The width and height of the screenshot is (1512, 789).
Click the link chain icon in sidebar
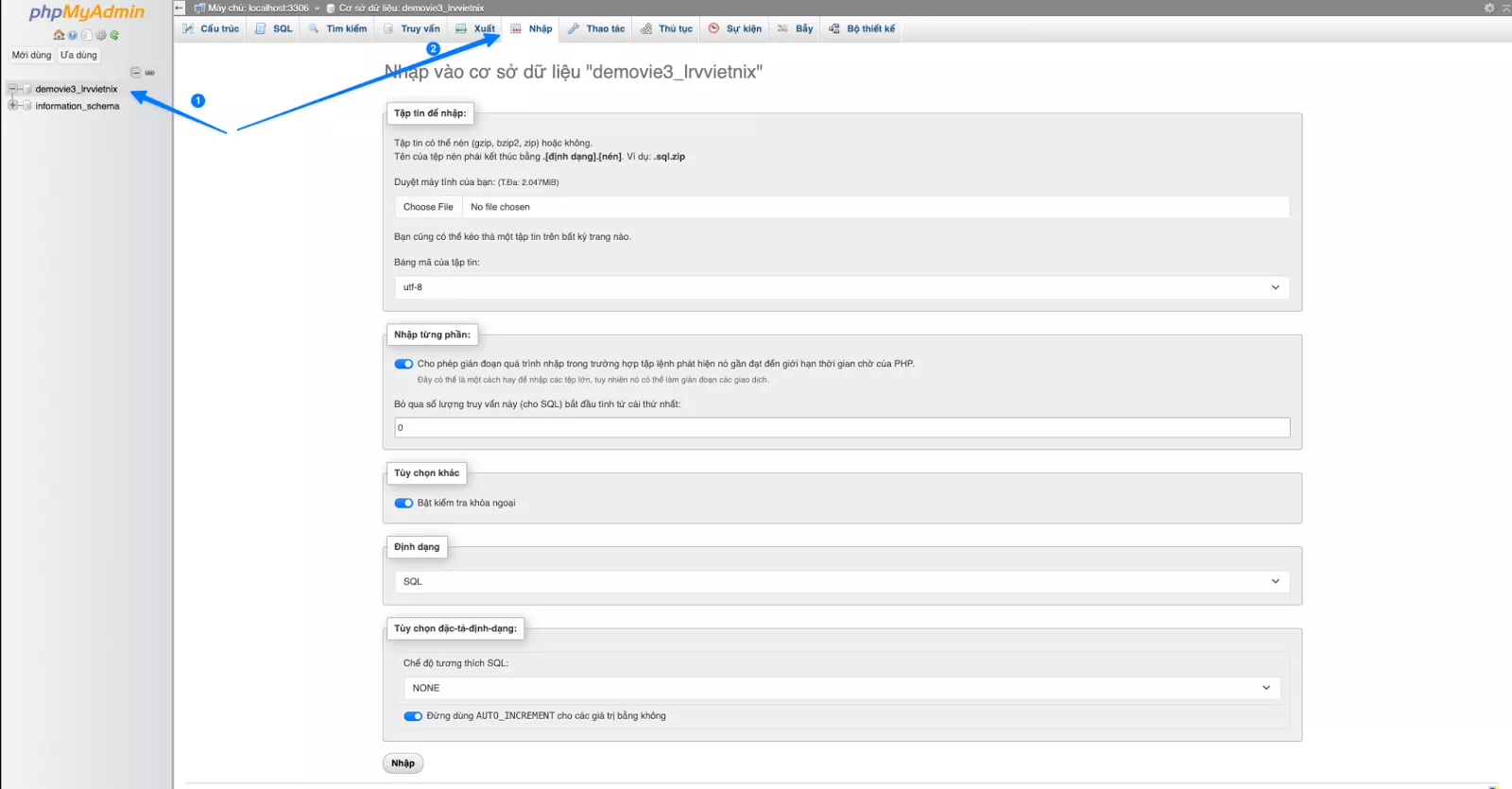click(149, 73)
